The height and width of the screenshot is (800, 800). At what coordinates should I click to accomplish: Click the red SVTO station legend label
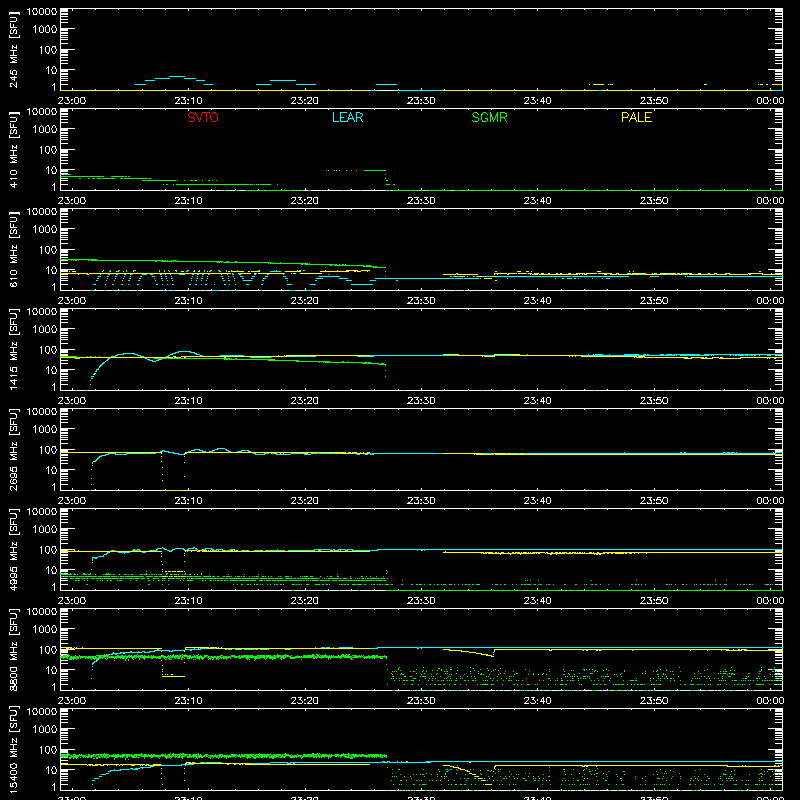(x=203, y=117)
